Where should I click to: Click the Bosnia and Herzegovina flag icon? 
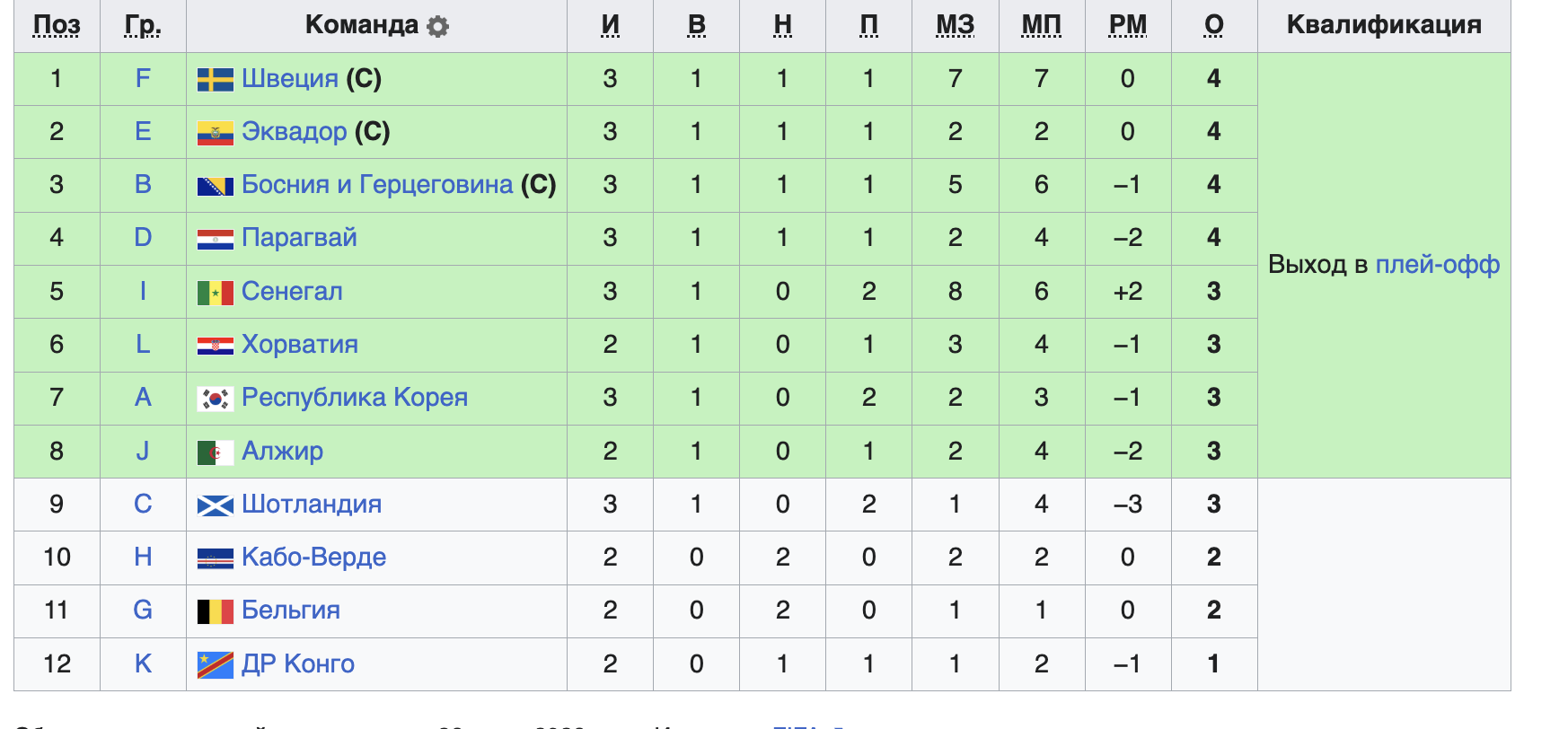tap(216, 186)
